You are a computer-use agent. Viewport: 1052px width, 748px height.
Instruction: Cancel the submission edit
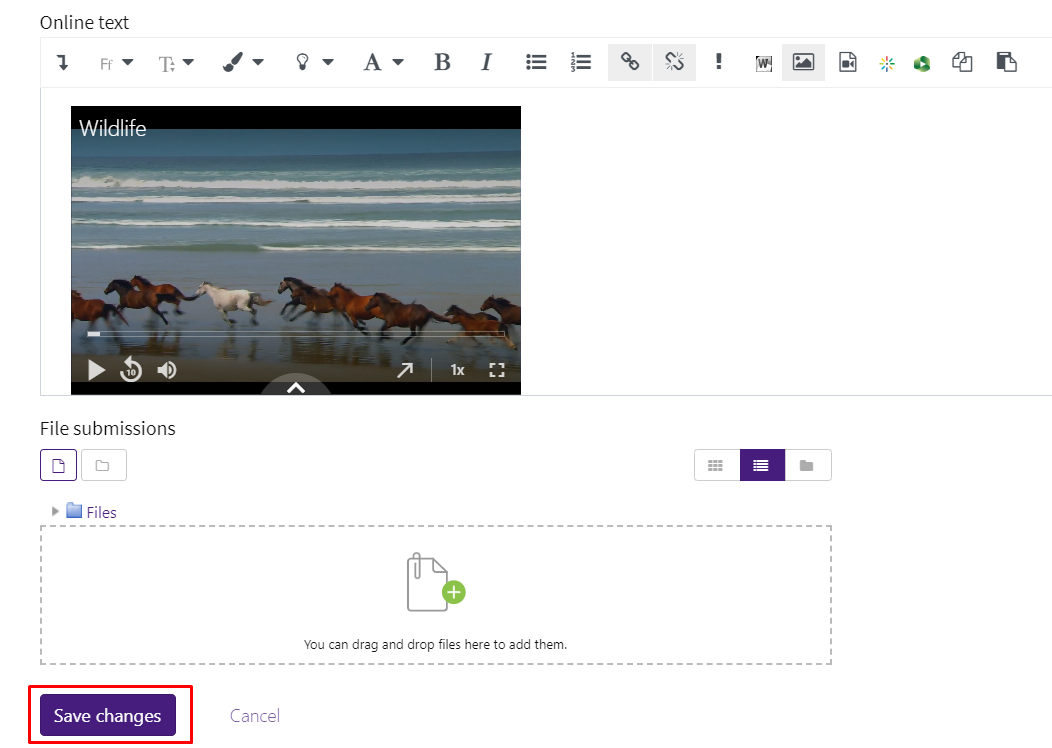click(254, 715)
